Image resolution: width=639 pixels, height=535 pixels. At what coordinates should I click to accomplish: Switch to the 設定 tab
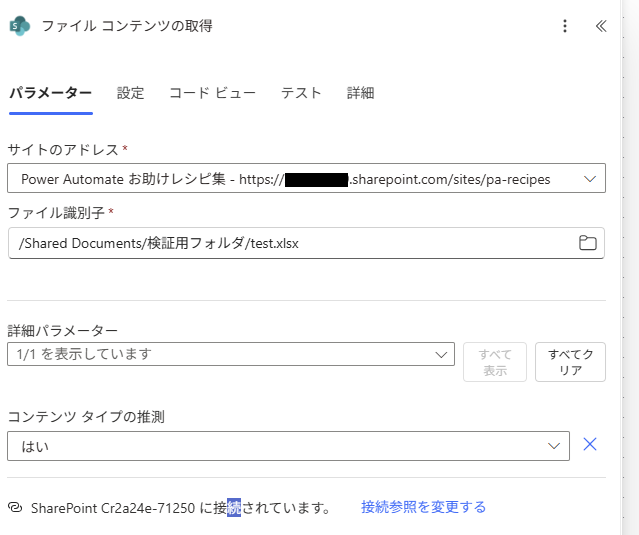[x=130, y=93]
